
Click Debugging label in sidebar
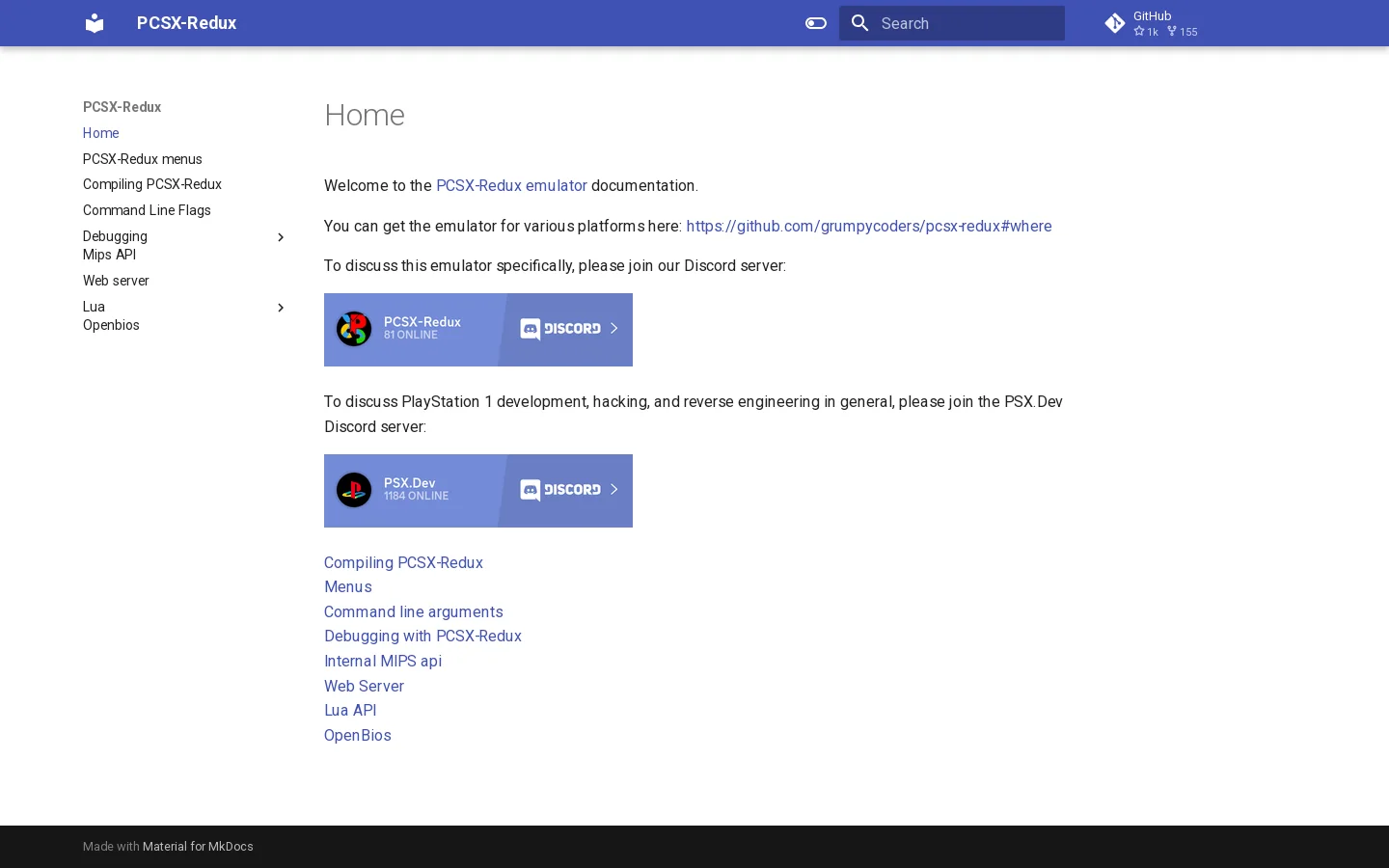(116, 236)
